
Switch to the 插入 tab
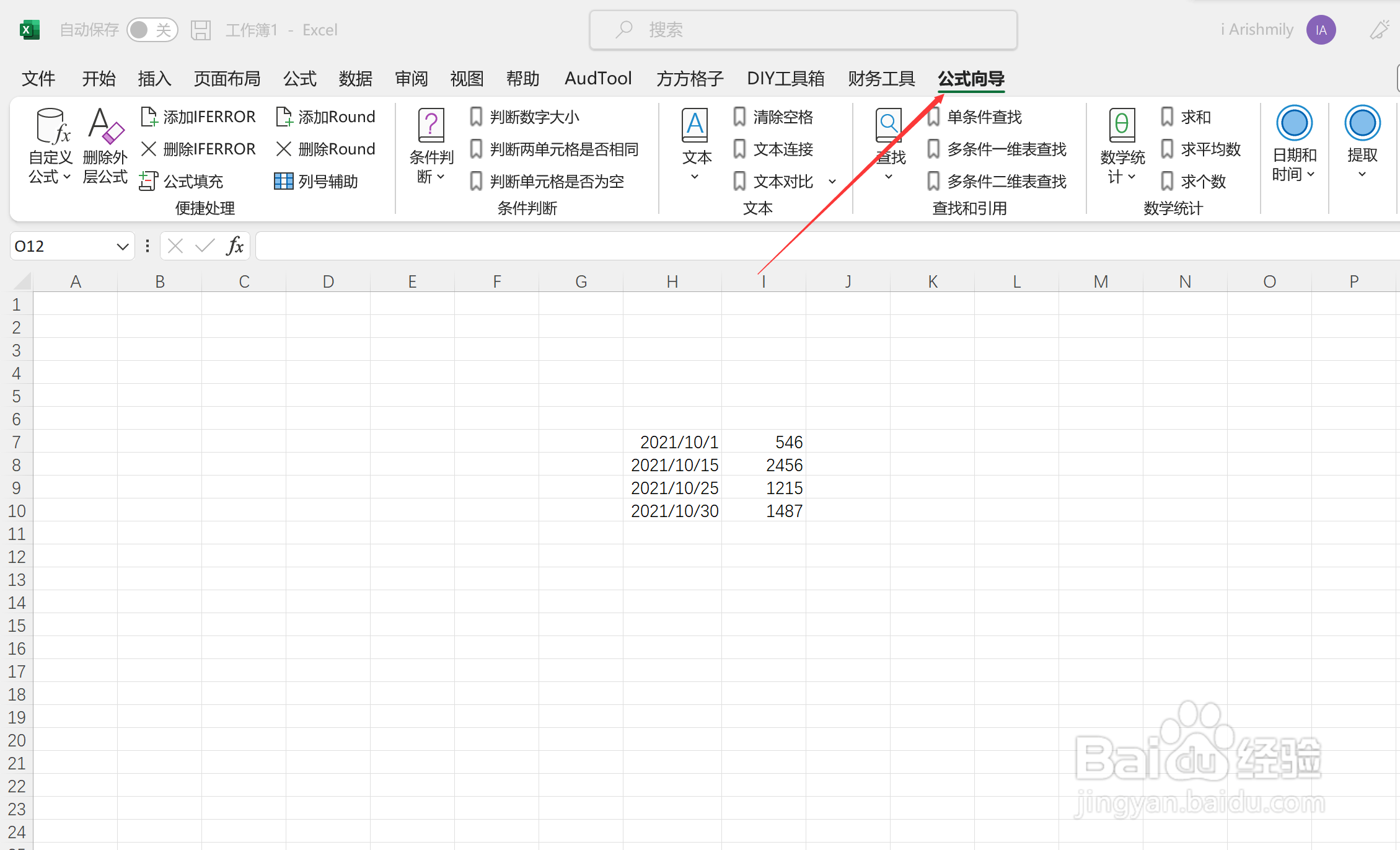coord(154,79)
